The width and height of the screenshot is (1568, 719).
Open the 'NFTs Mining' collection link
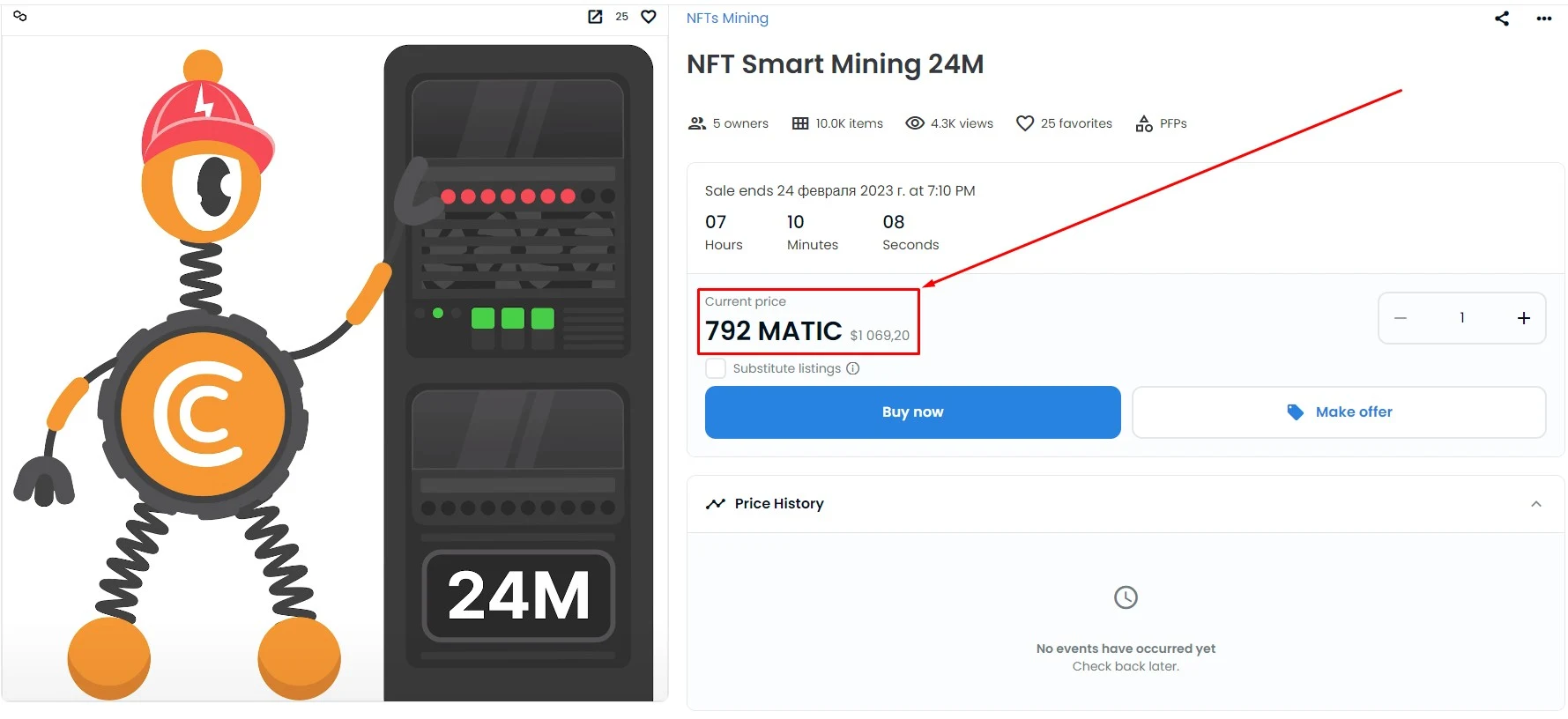click(727, 18)
